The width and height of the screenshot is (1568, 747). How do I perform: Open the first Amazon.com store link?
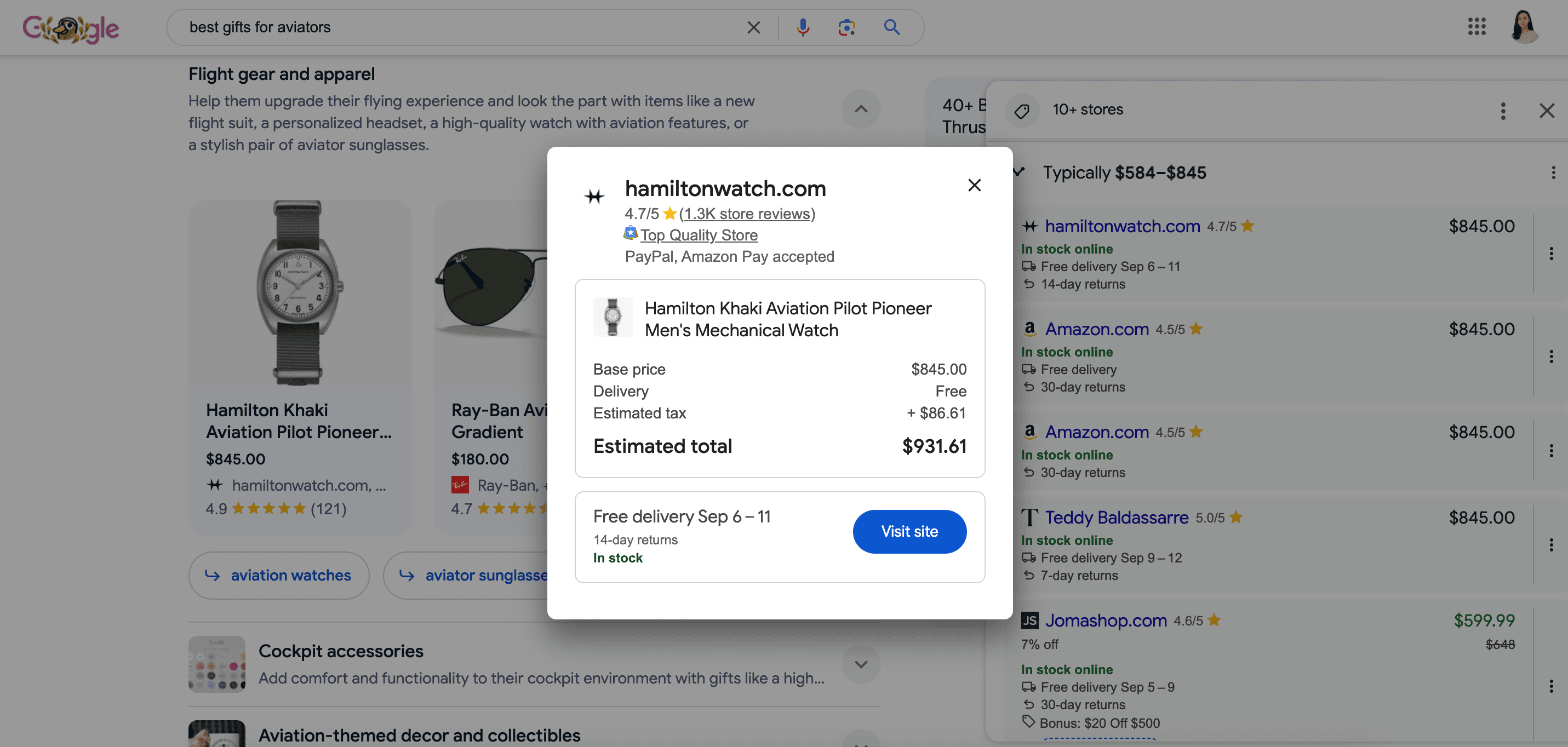pos(1097,329)
